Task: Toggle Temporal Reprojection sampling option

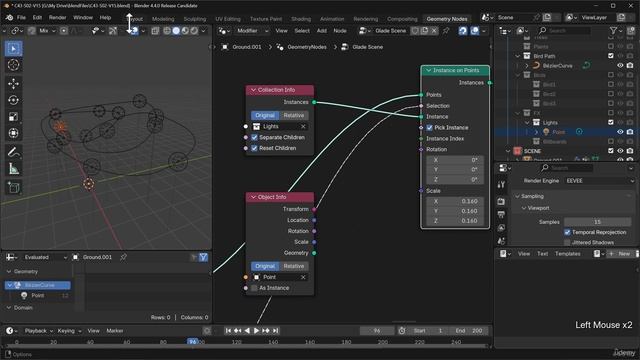Action: pos(567,232)
